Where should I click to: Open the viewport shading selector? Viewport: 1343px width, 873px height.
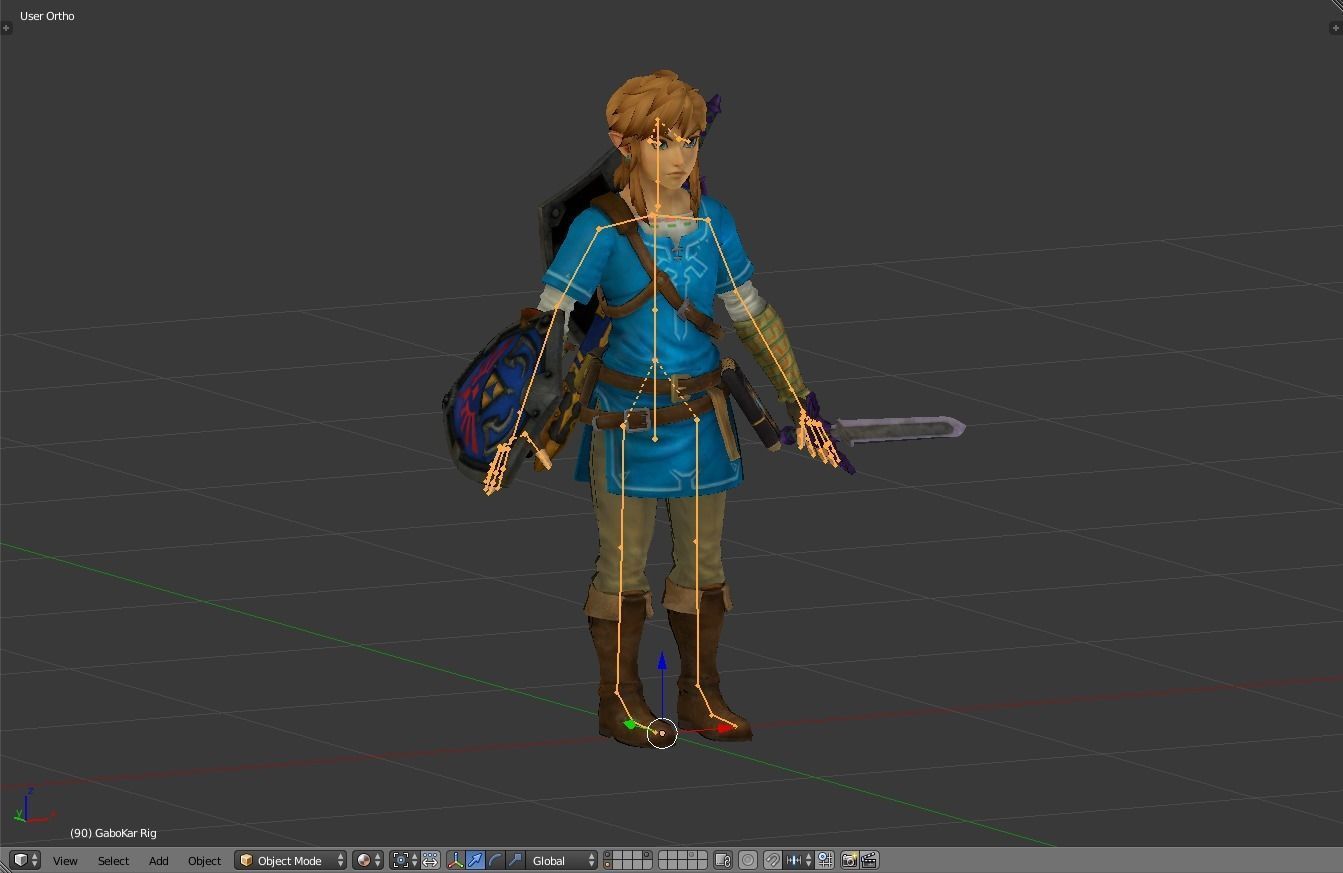pos(367,860)
